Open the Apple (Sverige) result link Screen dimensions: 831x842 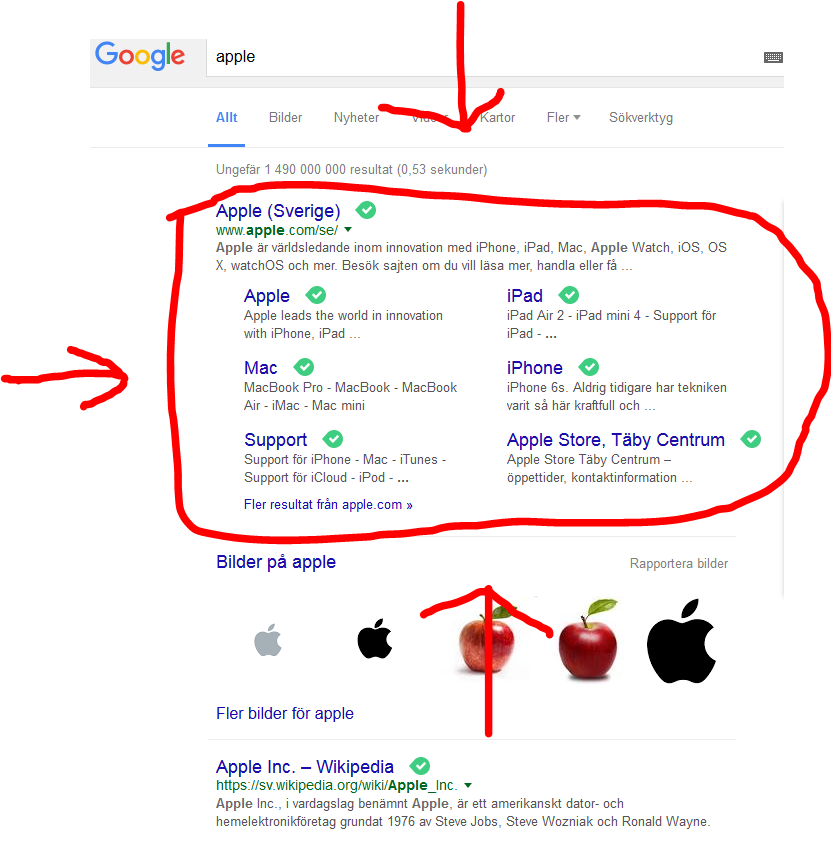tap(278, 210)
